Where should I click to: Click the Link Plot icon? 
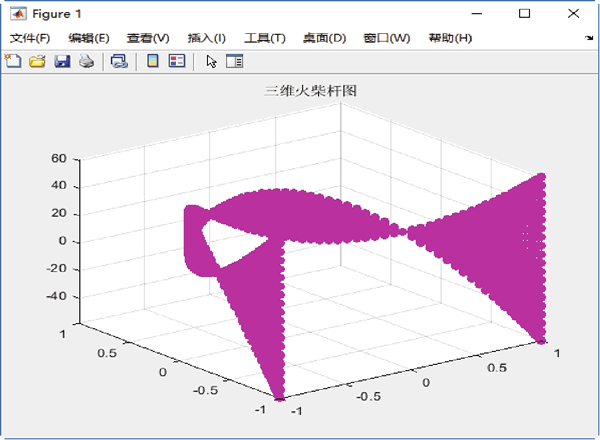119,61
